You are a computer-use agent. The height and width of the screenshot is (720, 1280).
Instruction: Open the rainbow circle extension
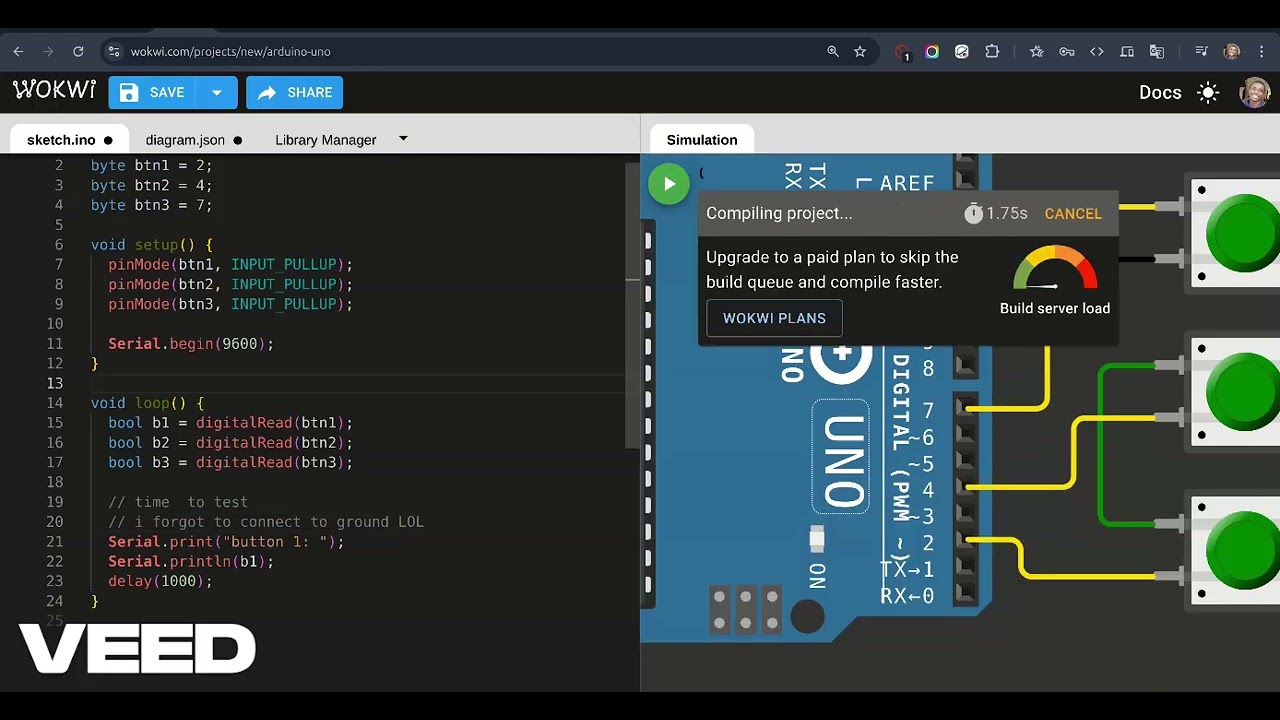point(932,52)
